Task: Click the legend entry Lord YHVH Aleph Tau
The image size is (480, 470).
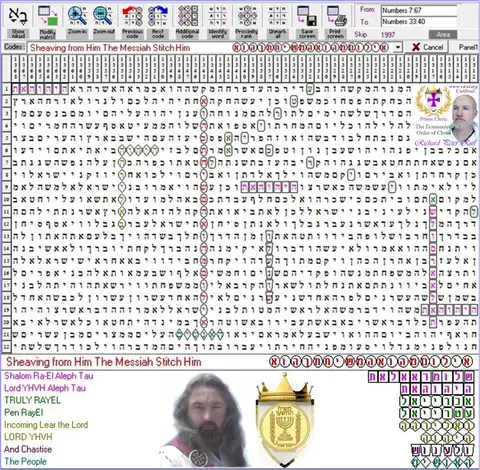Action: (45, 388)
